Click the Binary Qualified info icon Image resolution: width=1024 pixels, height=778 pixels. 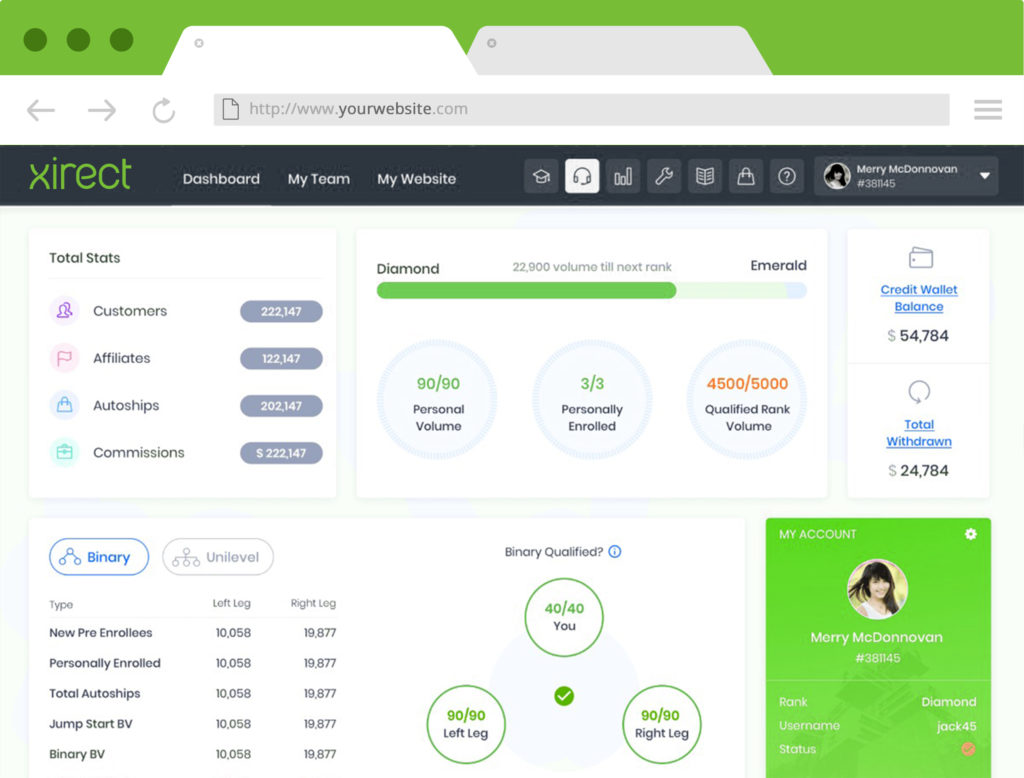(x=615, y=552)
